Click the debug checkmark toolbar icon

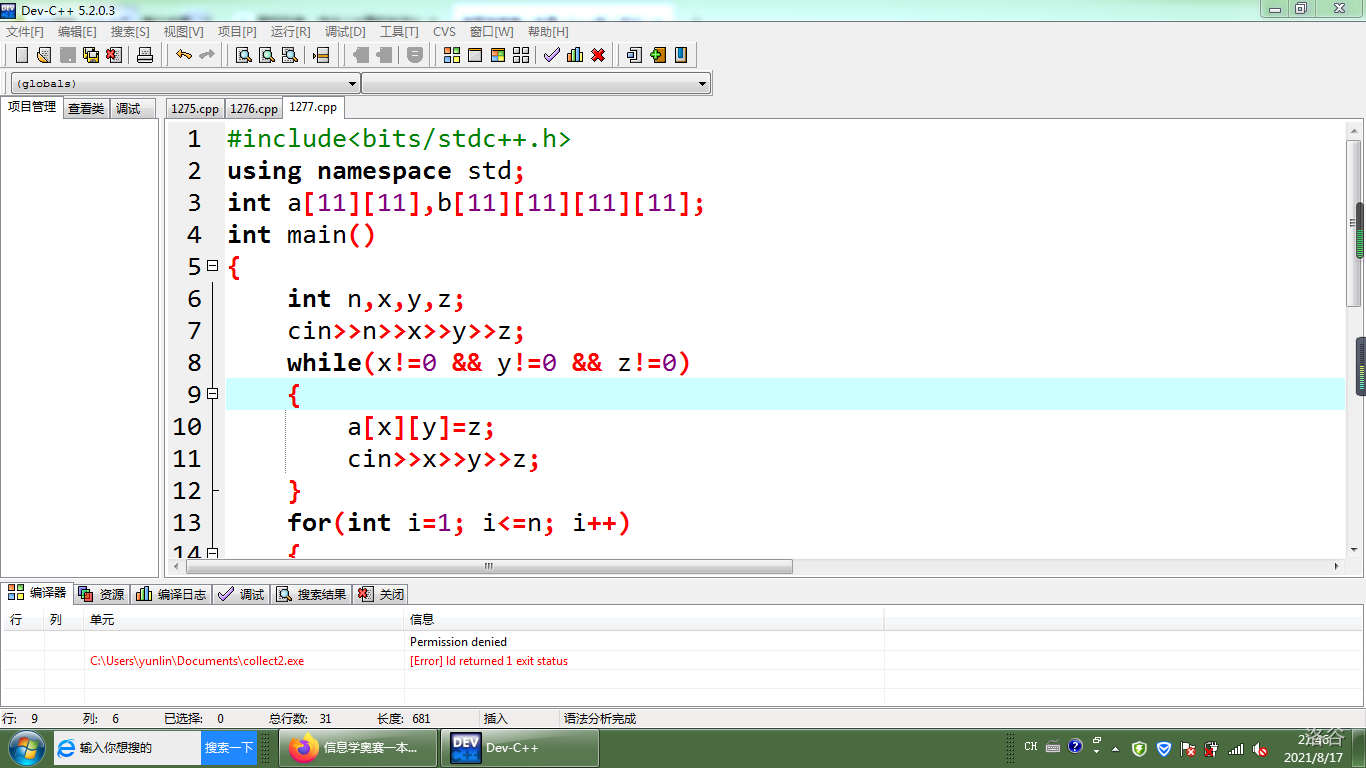551,55
